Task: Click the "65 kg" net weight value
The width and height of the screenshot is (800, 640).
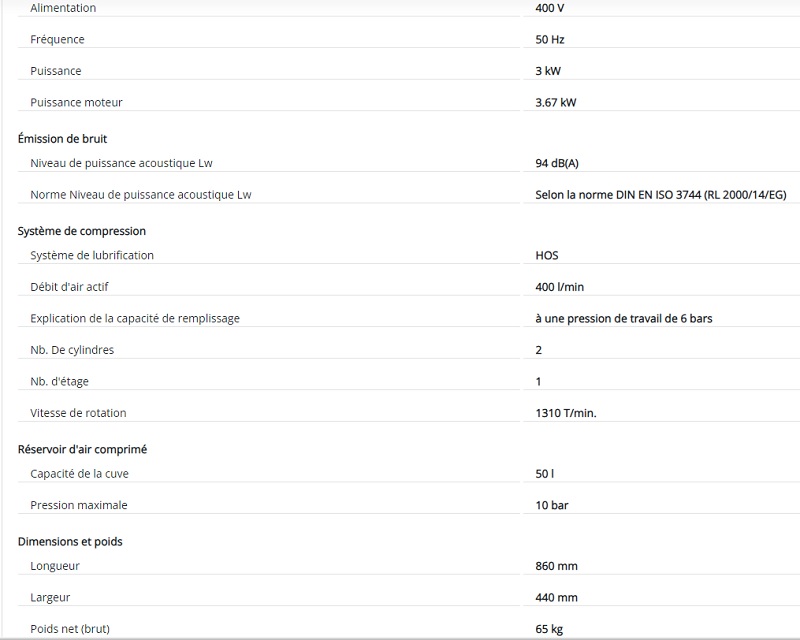Action: (550, 630)
